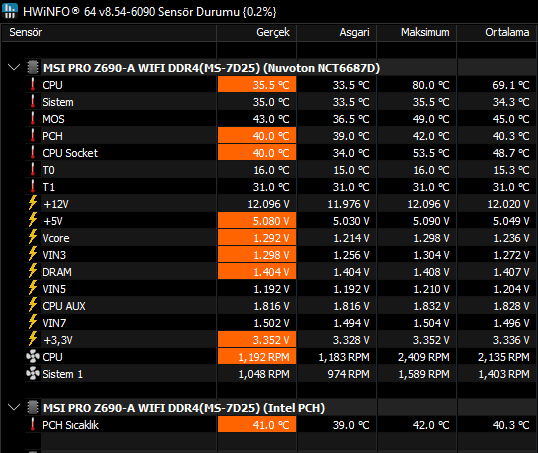Click the highlighted 5.080 V value
538x453 pixels.
click(257, 220)
